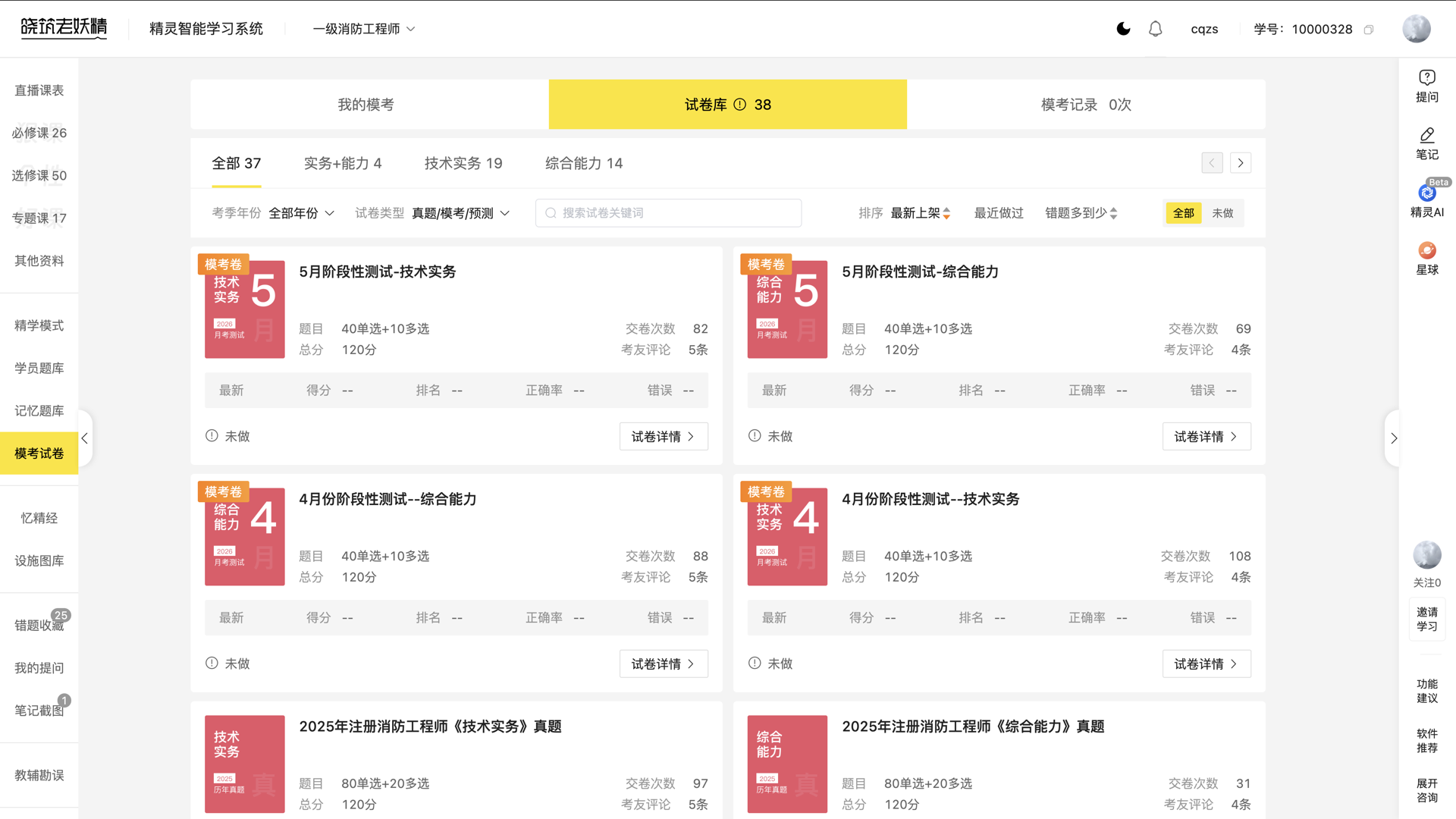Select 全部 37 category tab

point(237,163)
